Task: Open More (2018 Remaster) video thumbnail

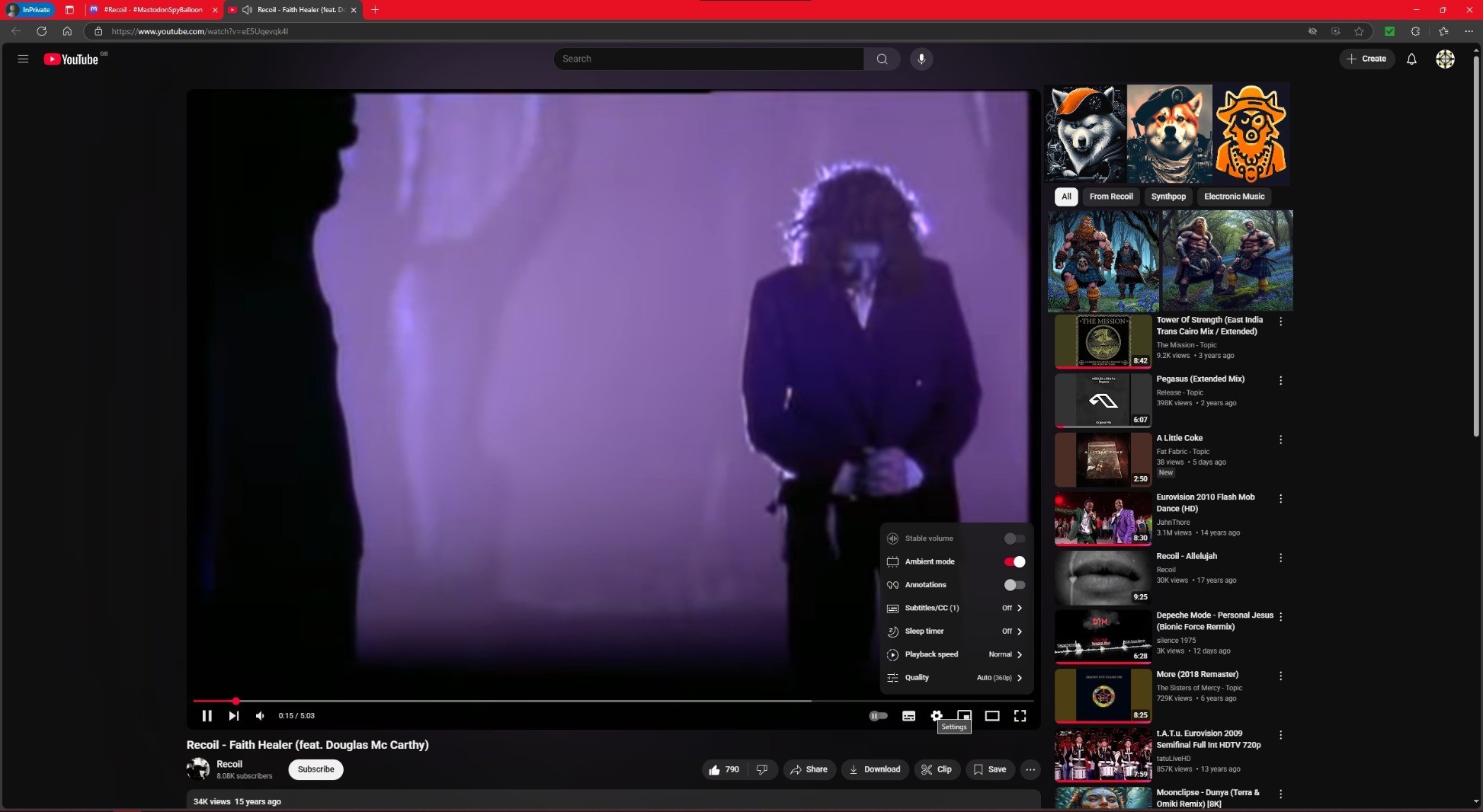Action: tap(1103, 696)
